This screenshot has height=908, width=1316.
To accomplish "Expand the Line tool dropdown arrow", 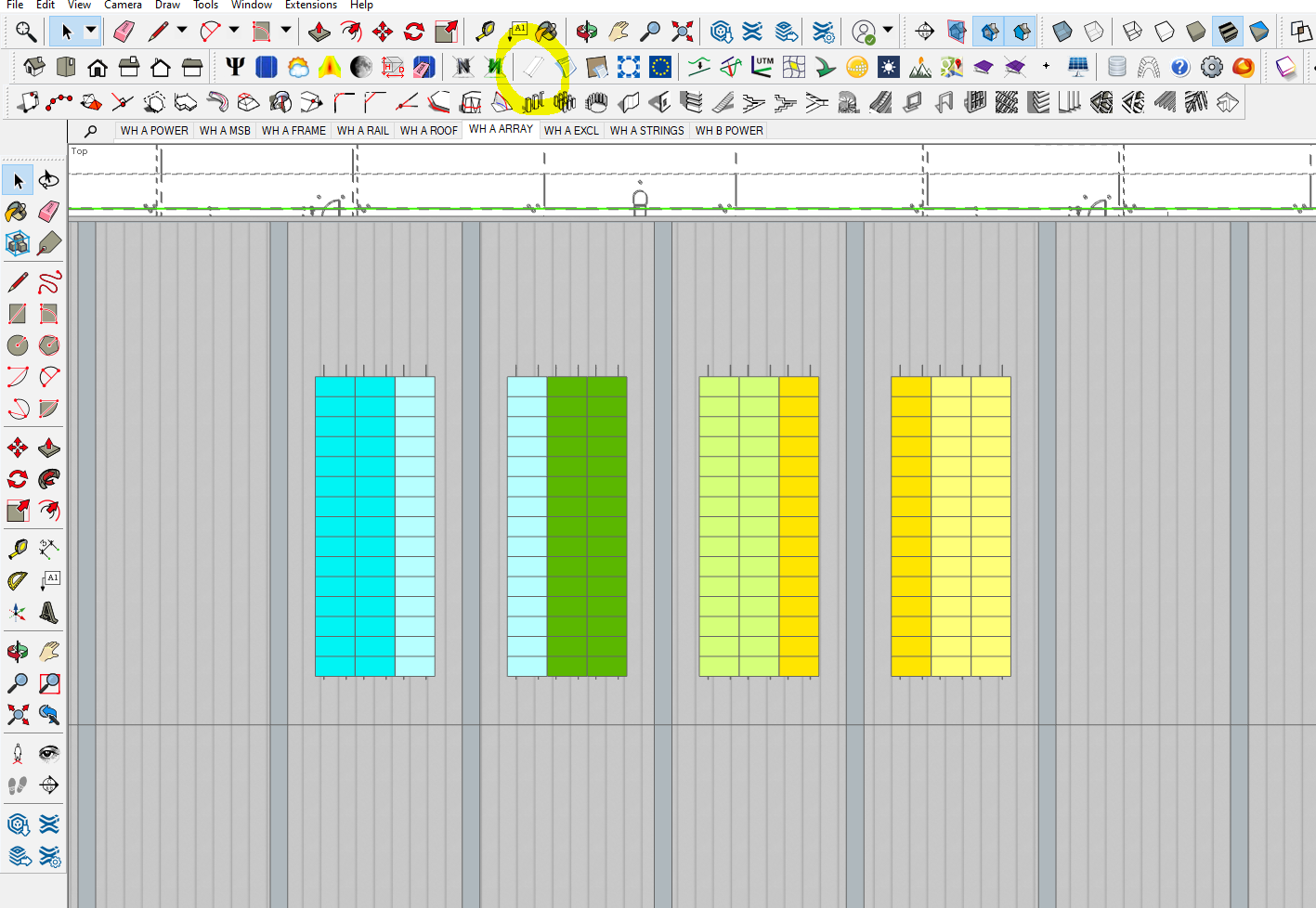I will point(181,31).
